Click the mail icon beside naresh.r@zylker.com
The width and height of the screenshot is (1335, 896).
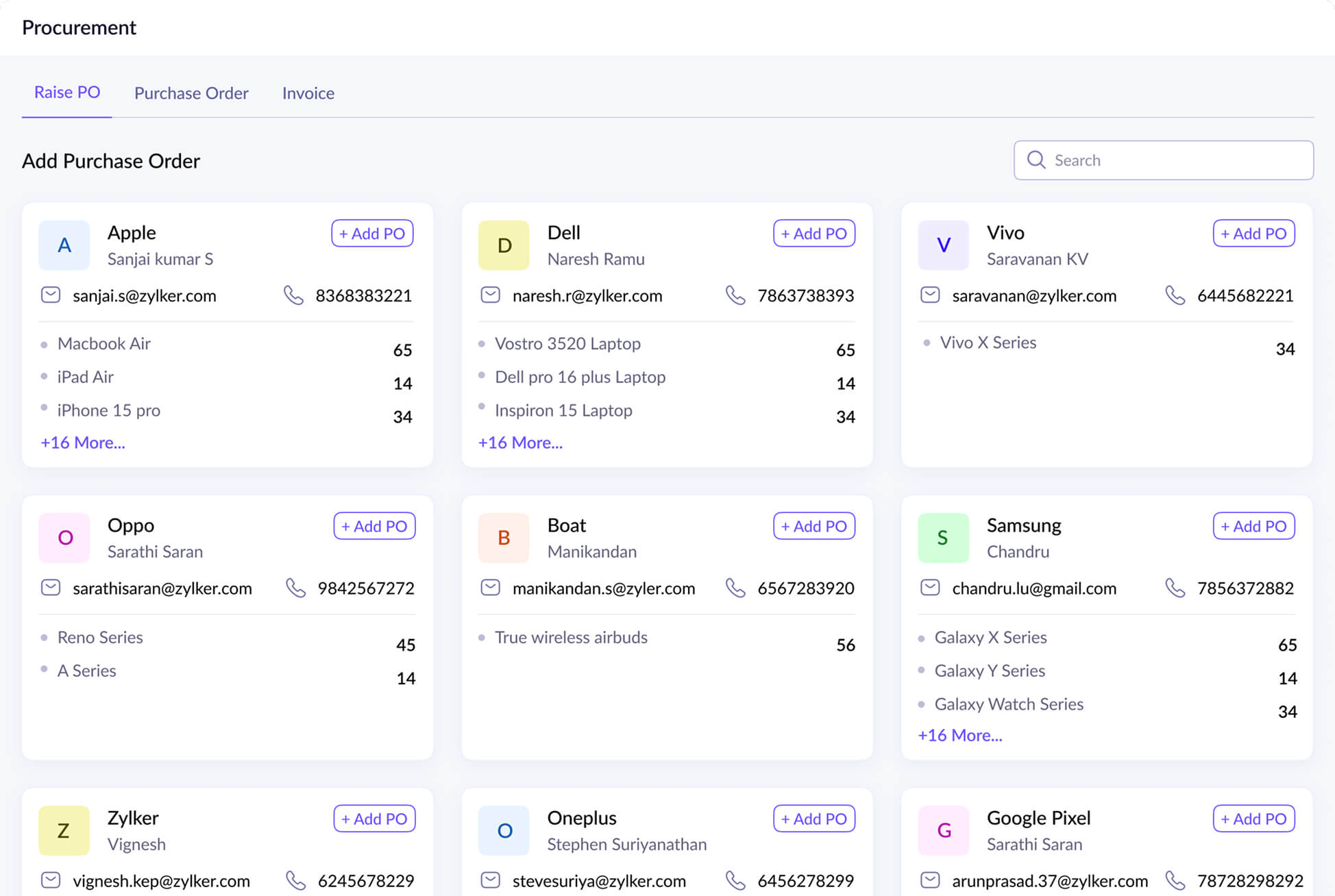490,295
